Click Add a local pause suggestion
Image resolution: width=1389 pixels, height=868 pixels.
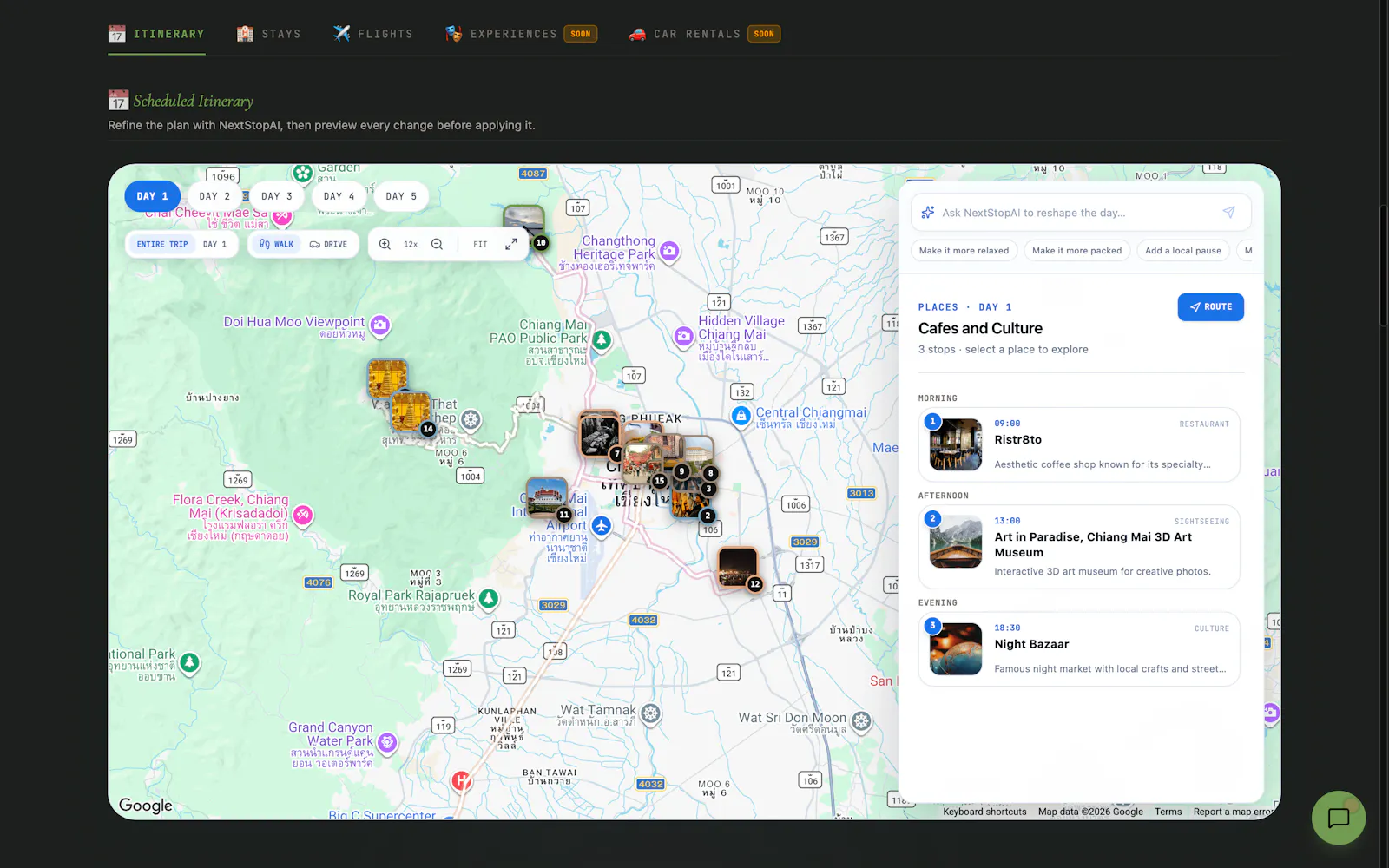click(1182, 251)
